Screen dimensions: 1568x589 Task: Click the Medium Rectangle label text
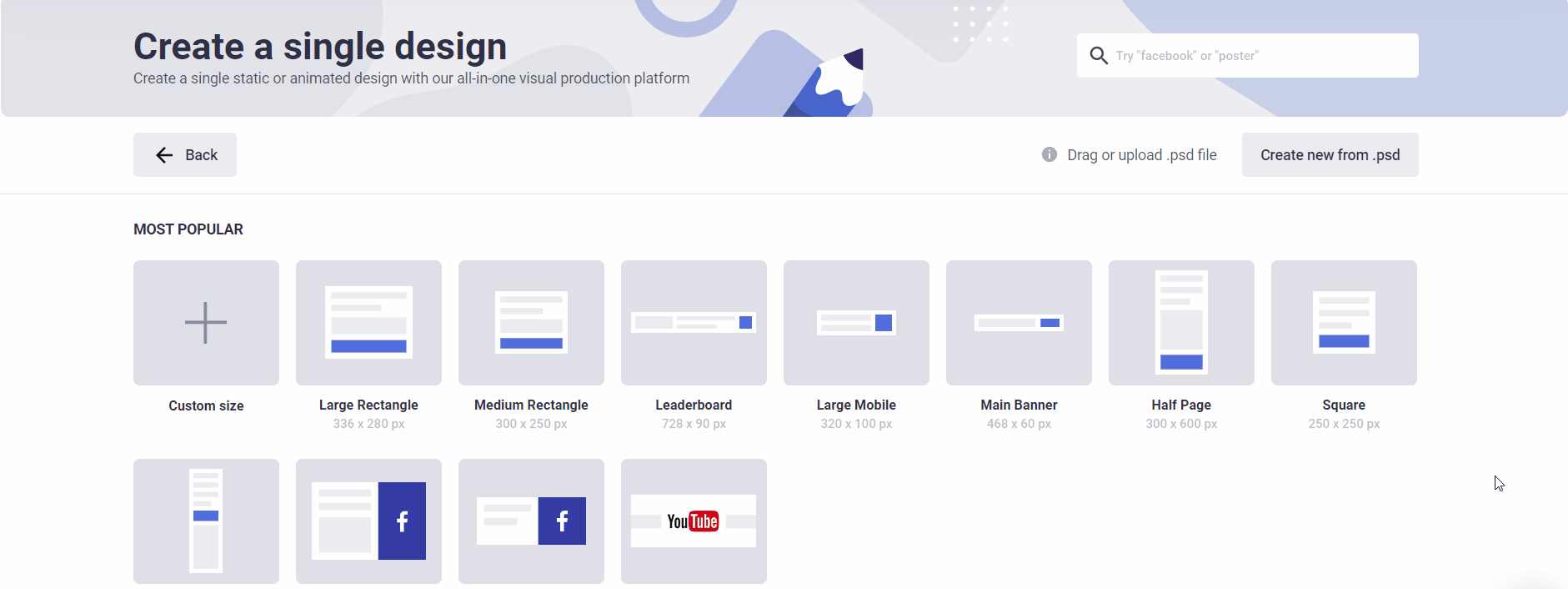point(531,405)
